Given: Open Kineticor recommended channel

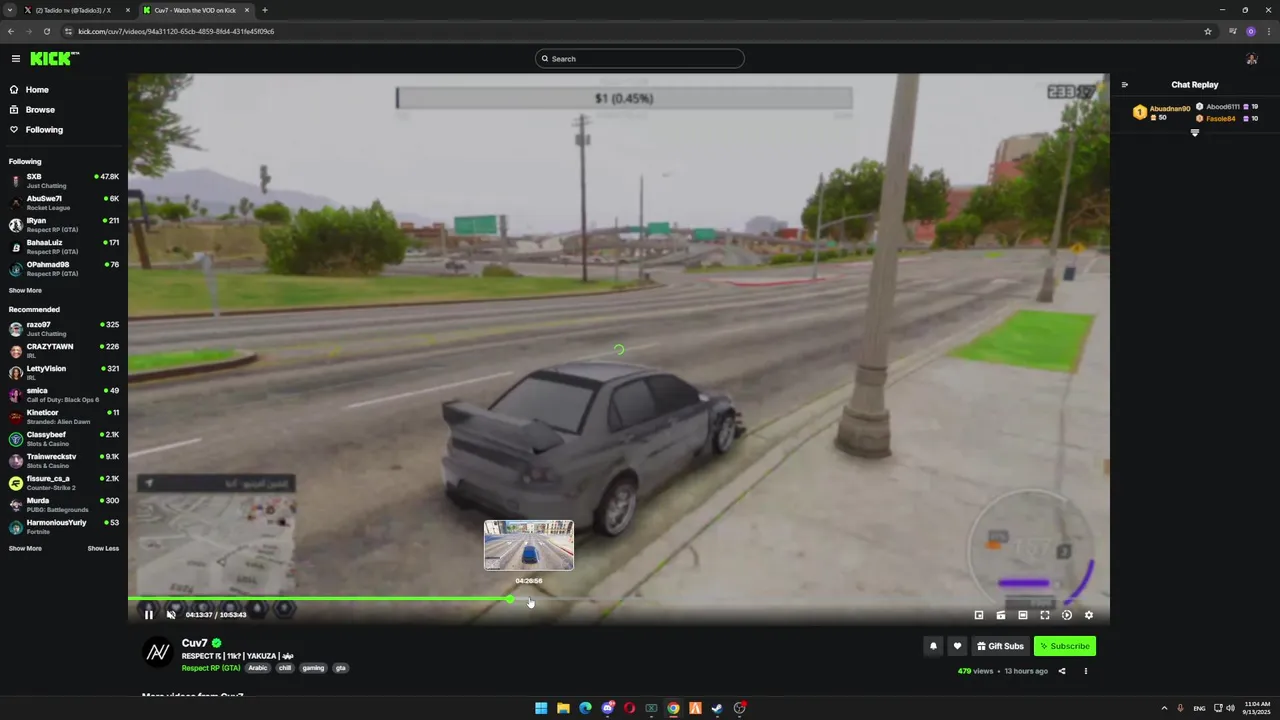Looking at the screenshot, I should (x=64, y=417).
